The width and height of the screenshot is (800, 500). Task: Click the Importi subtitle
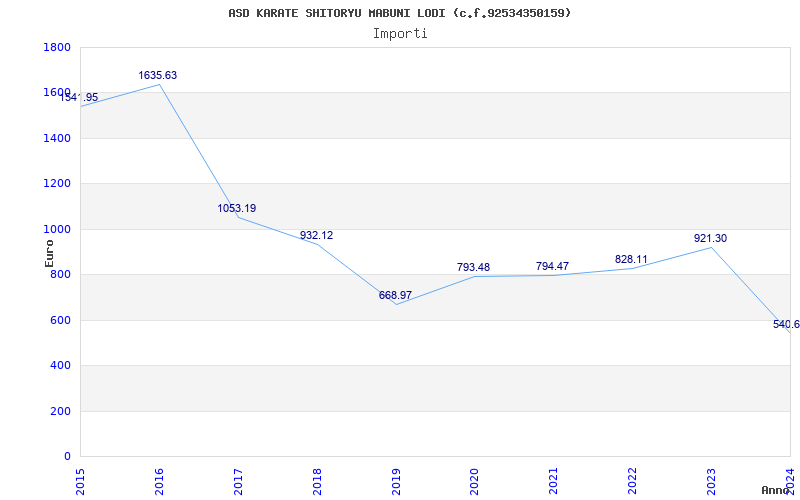400,34
